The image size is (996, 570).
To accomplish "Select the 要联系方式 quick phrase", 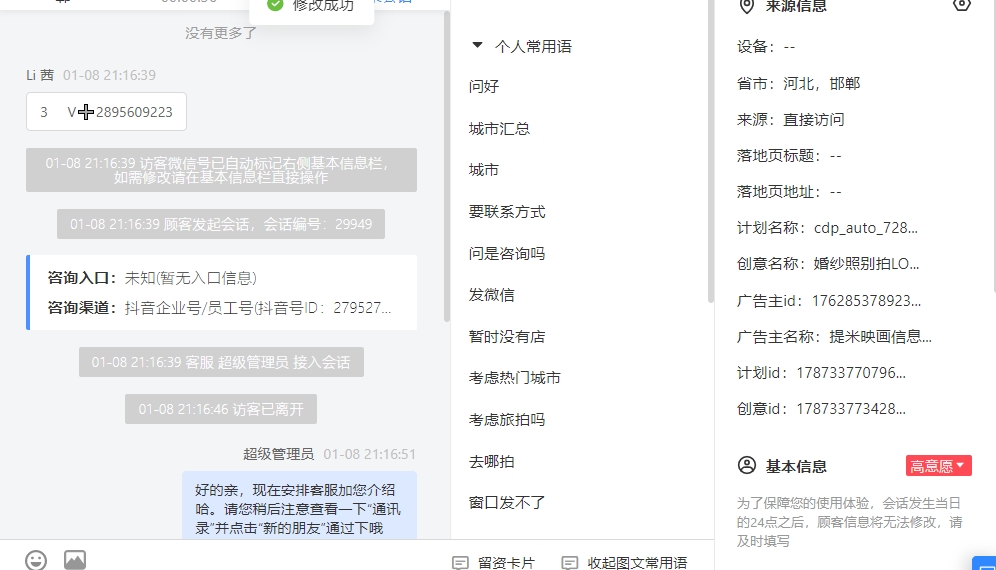I will pos(507,212).
